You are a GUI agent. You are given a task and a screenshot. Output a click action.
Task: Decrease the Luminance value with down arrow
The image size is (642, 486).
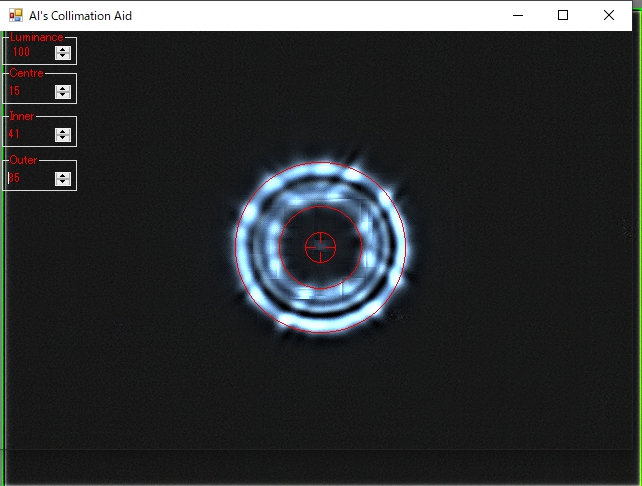(63, 56)
